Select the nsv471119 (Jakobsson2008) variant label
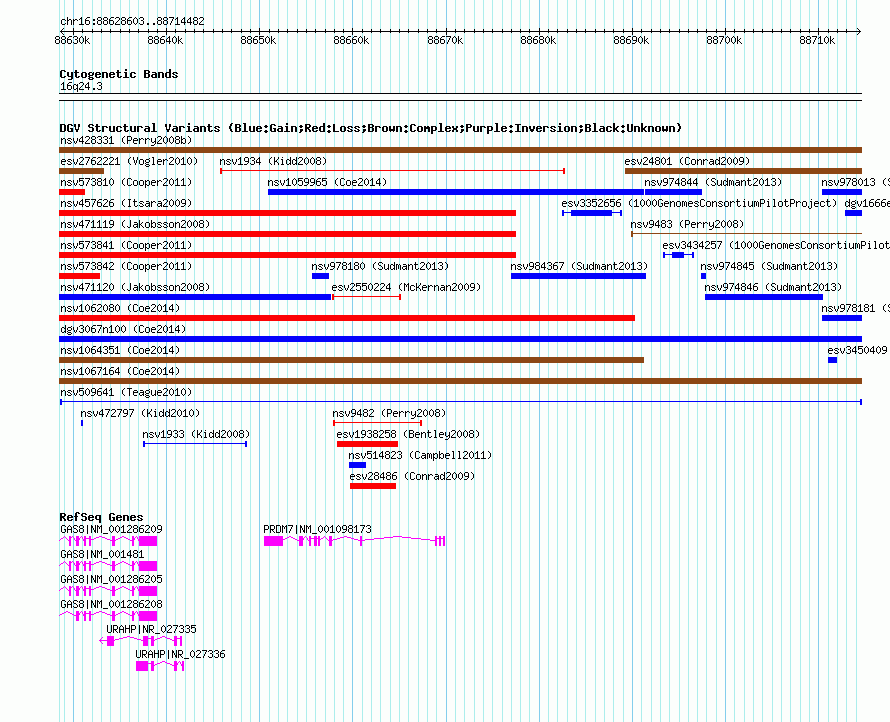The image size is (890, 722). tap(135, 224)
